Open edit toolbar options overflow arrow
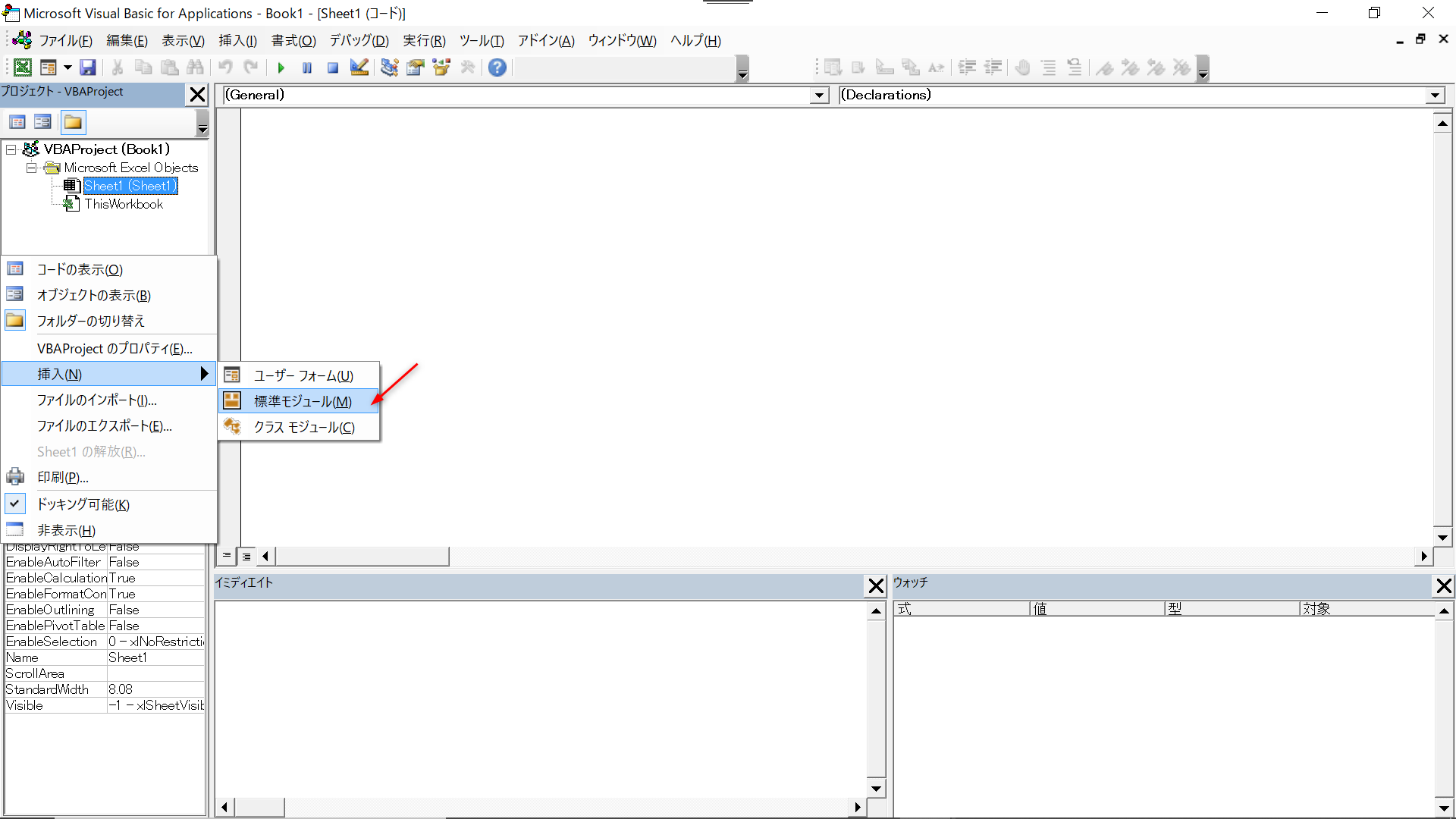1456x819 pixels. [x=1203, y=68]
